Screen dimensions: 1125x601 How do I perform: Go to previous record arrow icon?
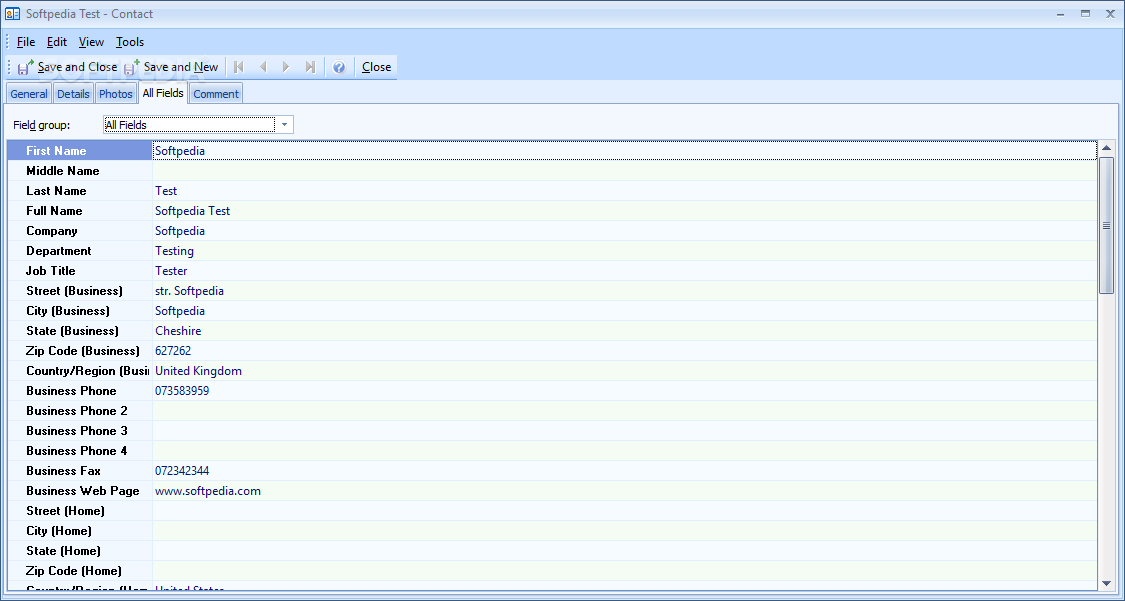click(x=263, y=67)
